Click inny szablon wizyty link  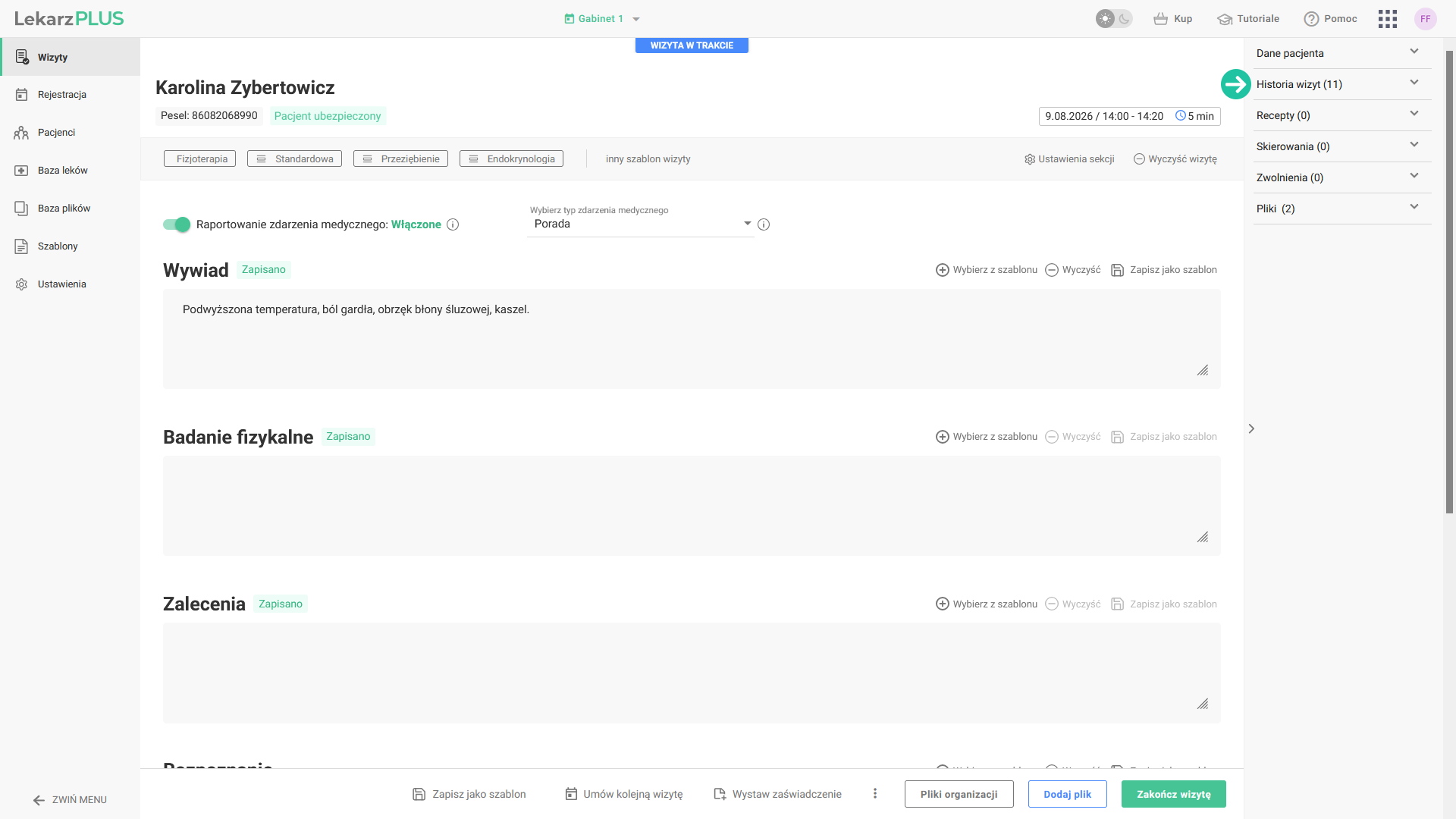coord(648,159)
